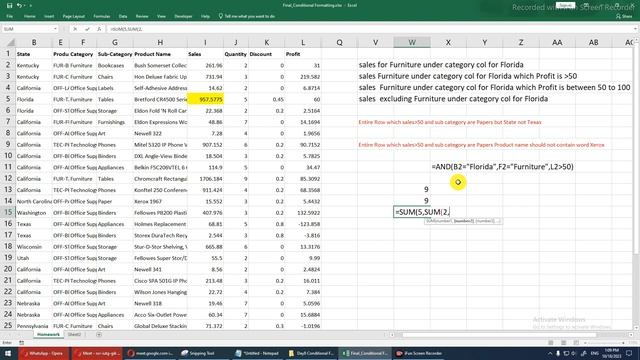Click profit cell -123.858
This screenshot has width=640, height=360.
(x=303, y=224)
